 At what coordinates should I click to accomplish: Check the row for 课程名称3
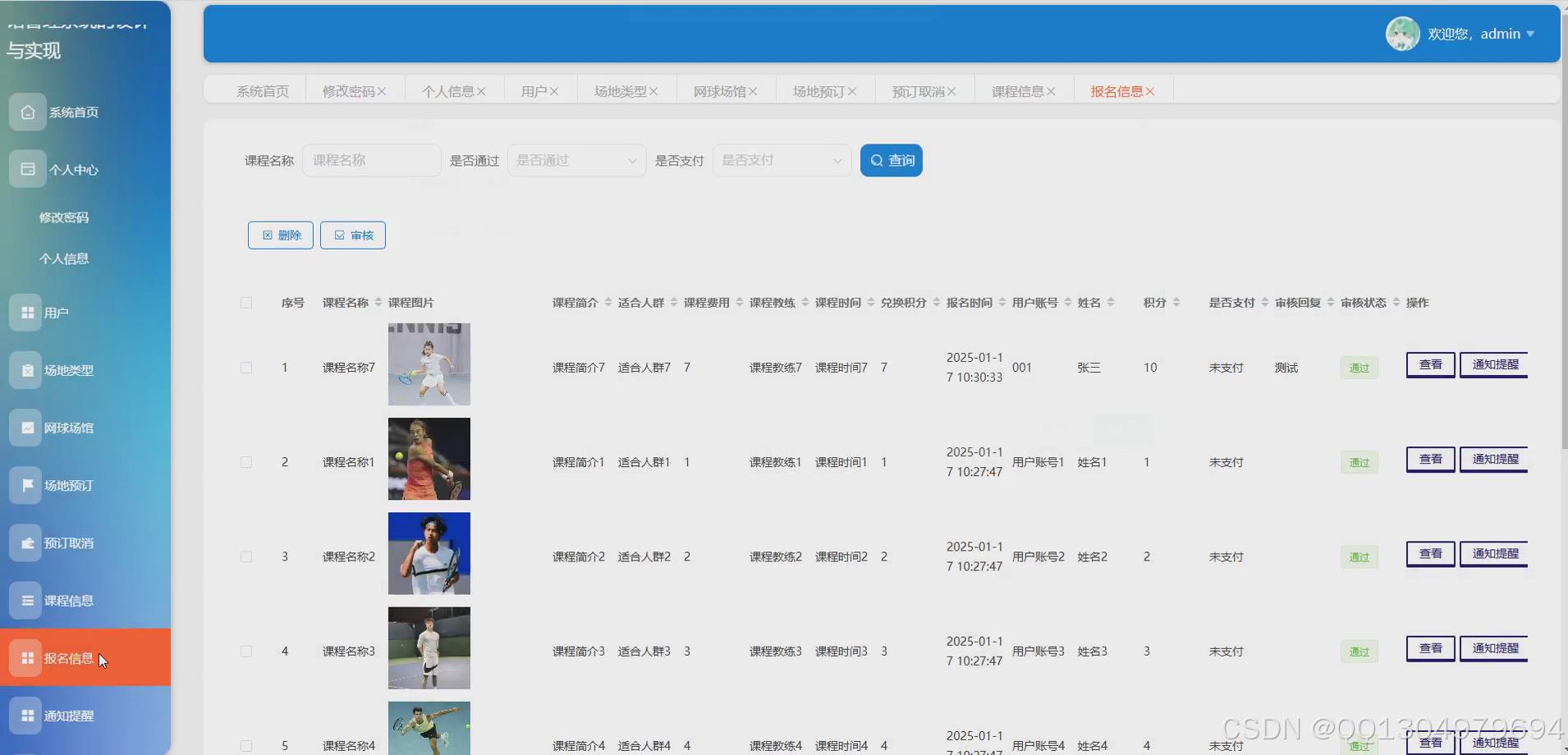[246, 652]
